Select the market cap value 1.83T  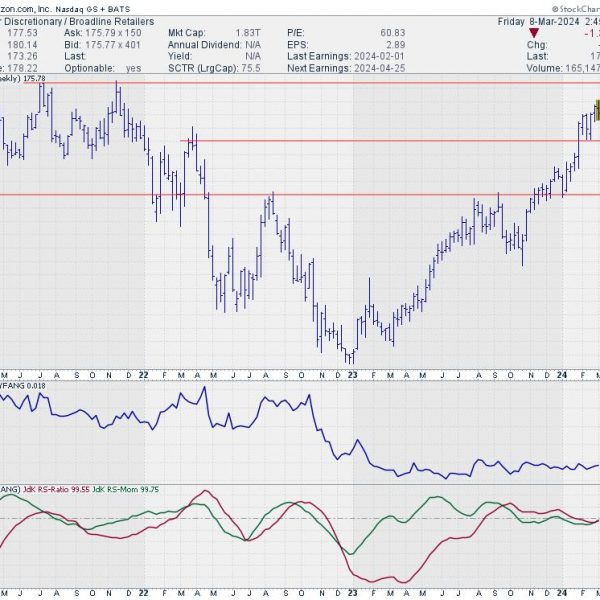[x=248, y=33]
